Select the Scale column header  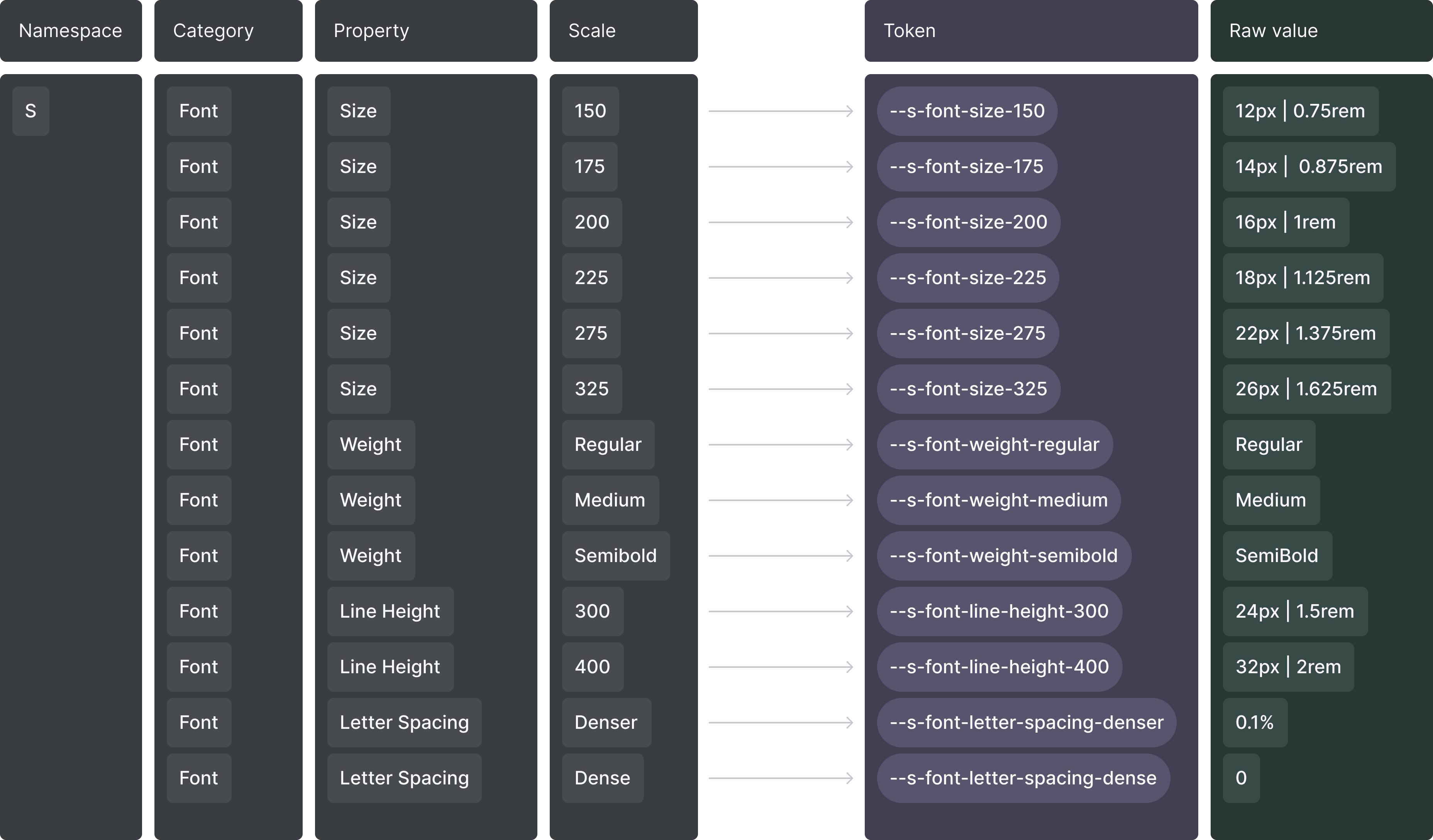click(x=623, y=31)
